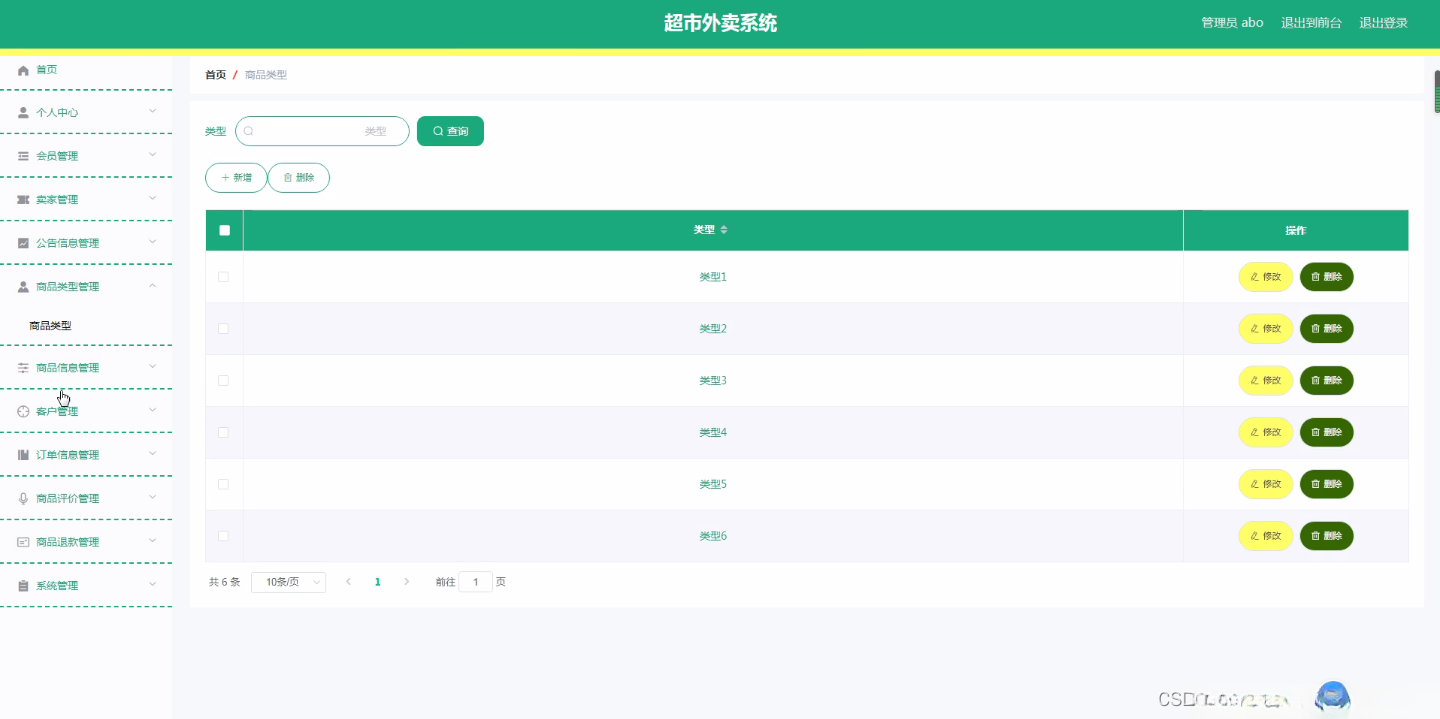Screen dimensions: 1440x719
Task: Click the 类型5 table cell
Action: click(x=713, y=484)
